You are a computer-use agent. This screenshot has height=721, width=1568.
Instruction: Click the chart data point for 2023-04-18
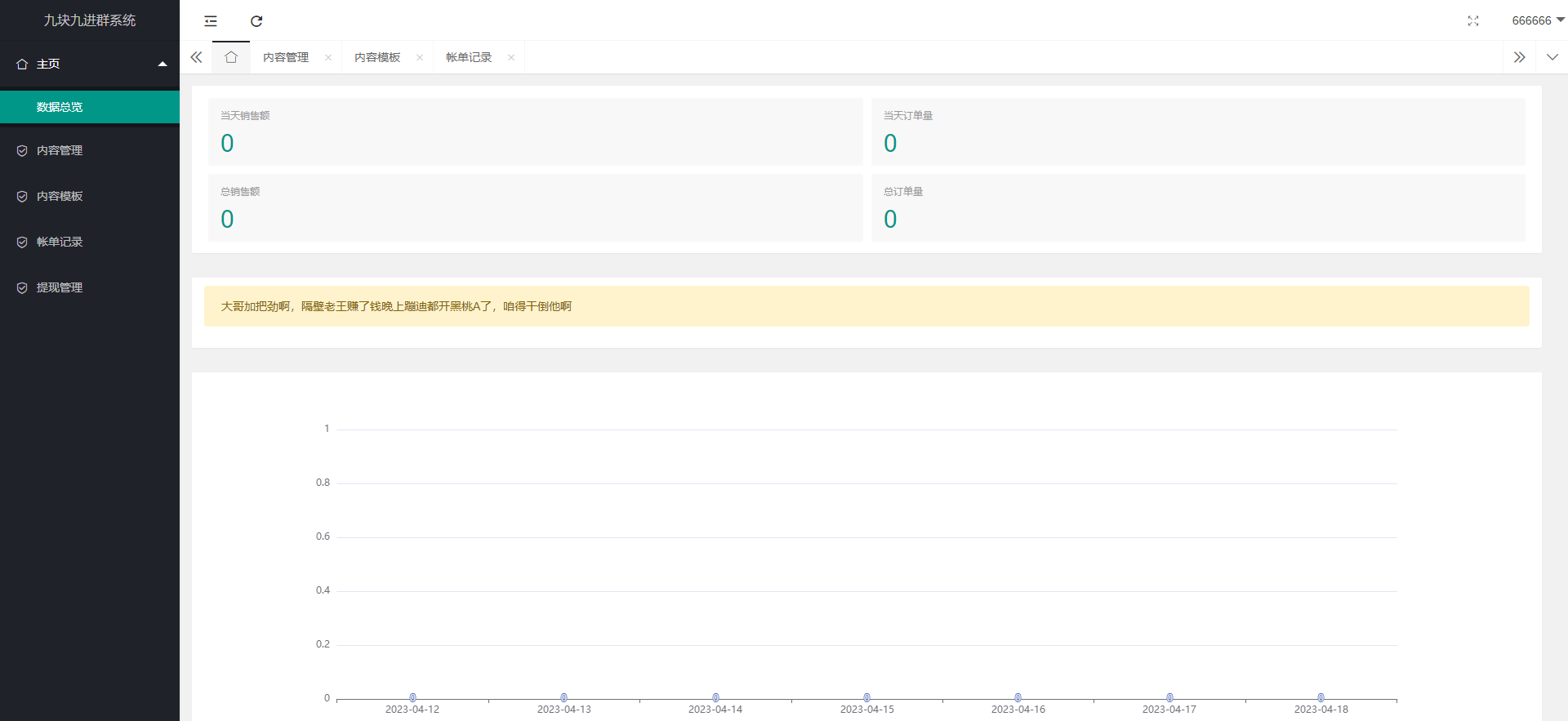pyautogui.click(x=1321, y=698)
